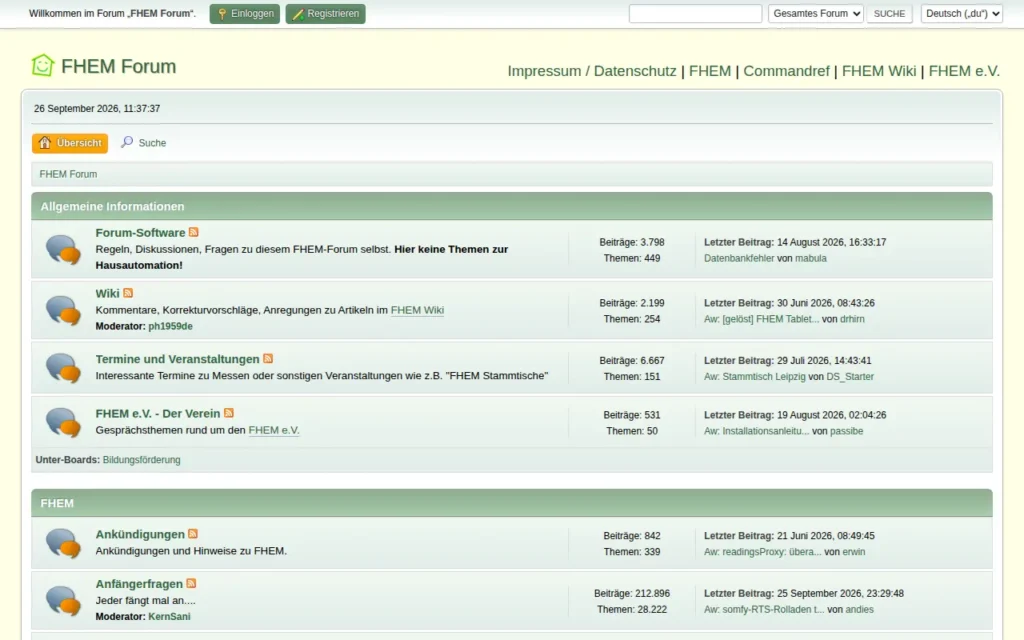Screen dimensions: 1024x640
Task: Click the Einloggen button
Action: click(x=245, y=14)
